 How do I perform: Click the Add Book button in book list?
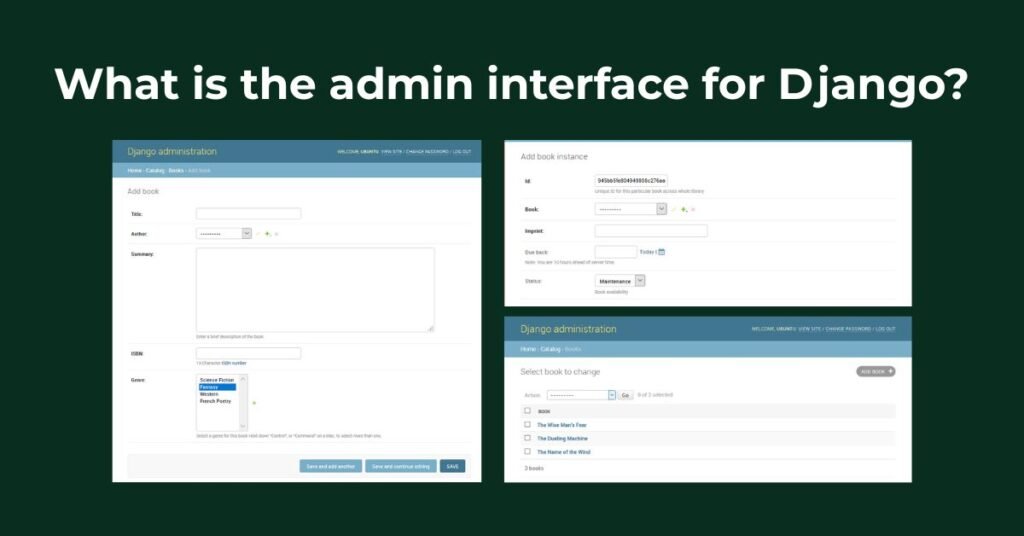click(x=875, y=371)
